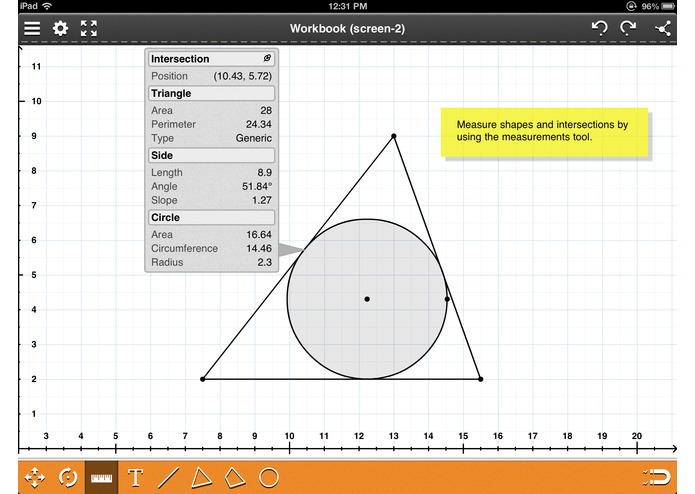Select the bottom-right triangle vertex
695x494 pixels.
[x=481, y=379]
